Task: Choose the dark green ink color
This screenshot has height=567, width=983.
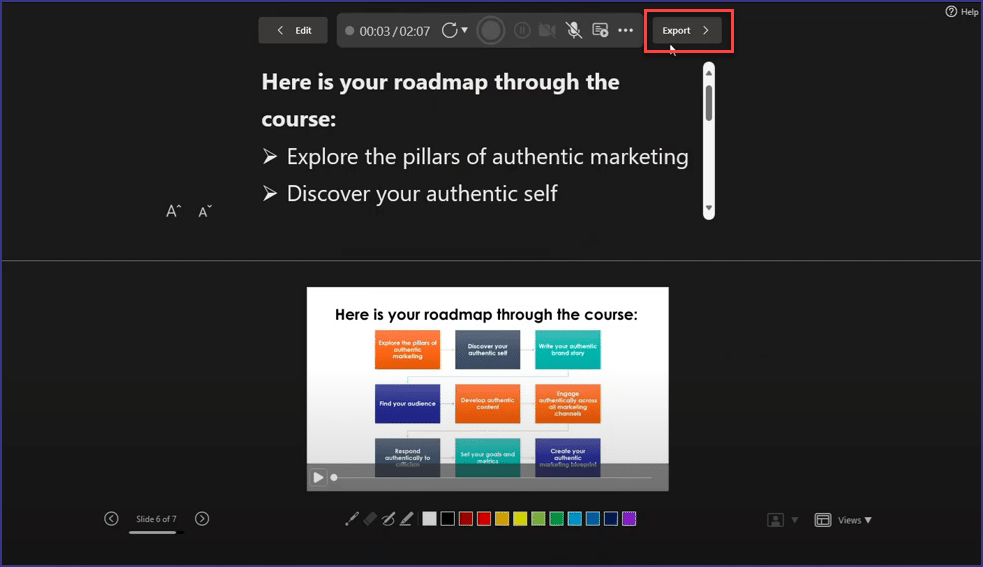Action: pyautogui.click(x=557, y=519)
